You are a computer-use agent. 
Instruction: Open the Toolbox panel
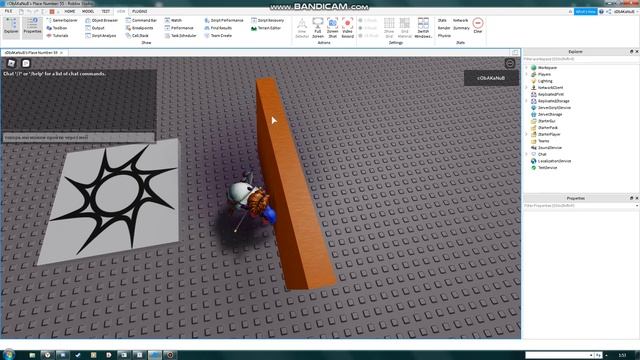click(x=57, y=28)
